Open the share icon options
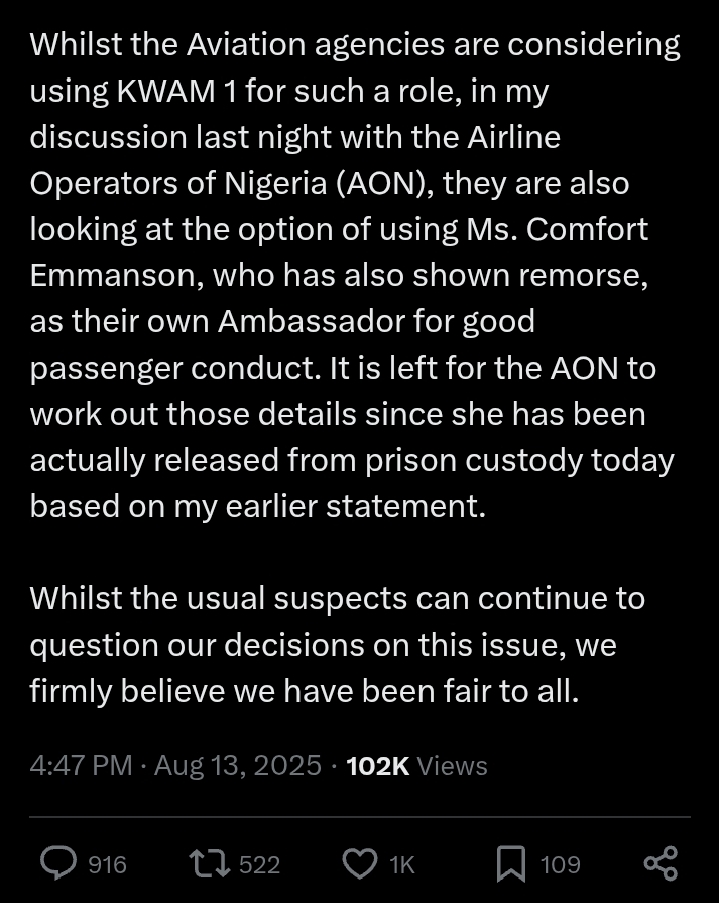The width and height of the screenshot is (719, 903). pyautogui.click(x=660, y=864)
